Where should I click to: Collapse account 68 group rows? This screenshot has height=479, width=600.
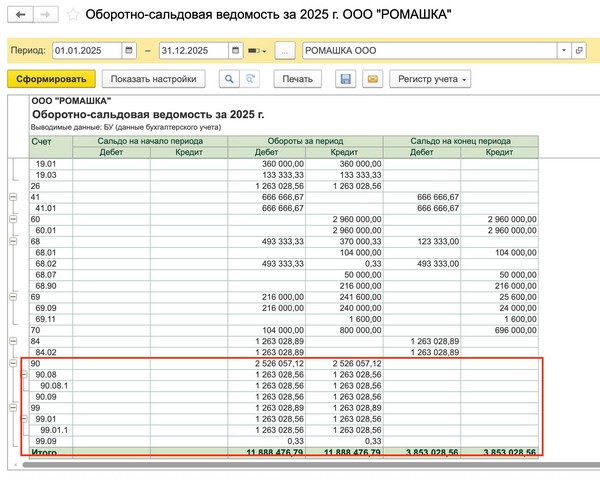[12, 240]
